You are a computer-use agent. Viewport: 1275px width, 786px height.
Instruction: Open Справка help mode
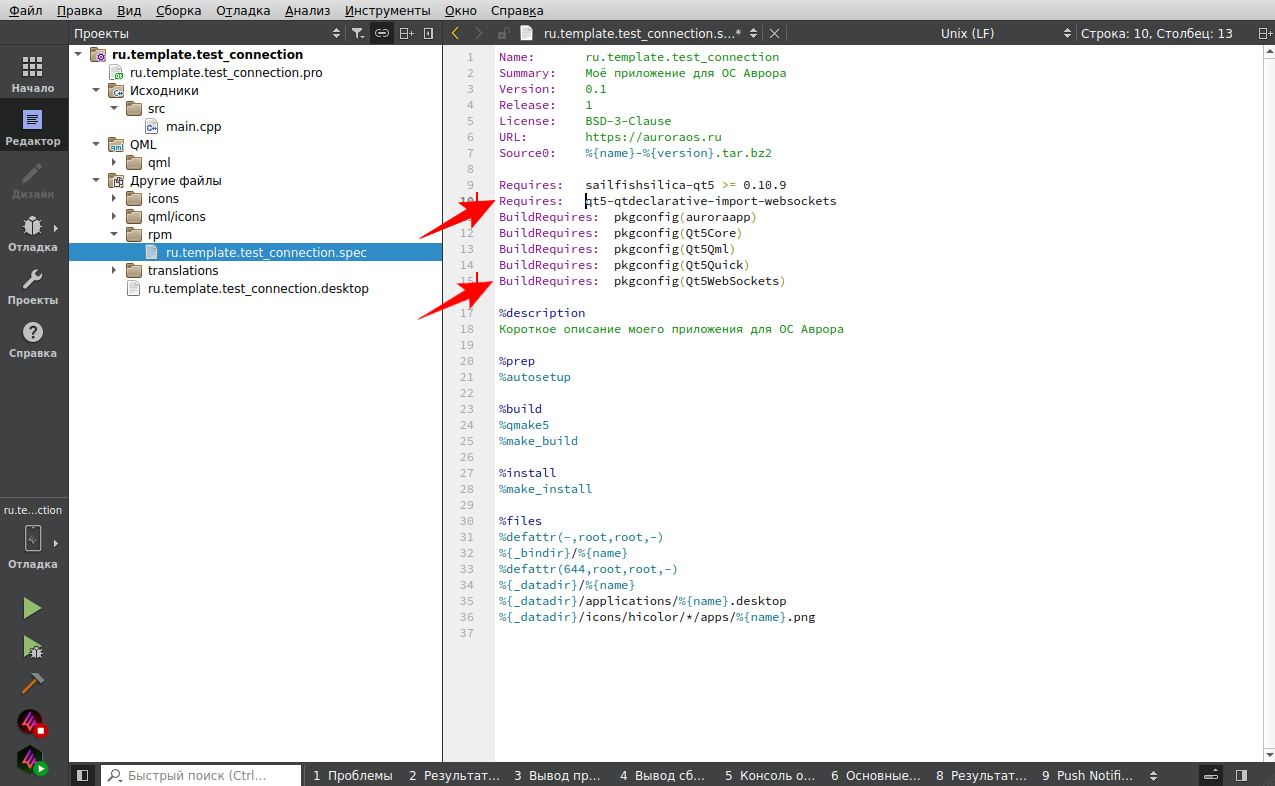tap(33, 340)
